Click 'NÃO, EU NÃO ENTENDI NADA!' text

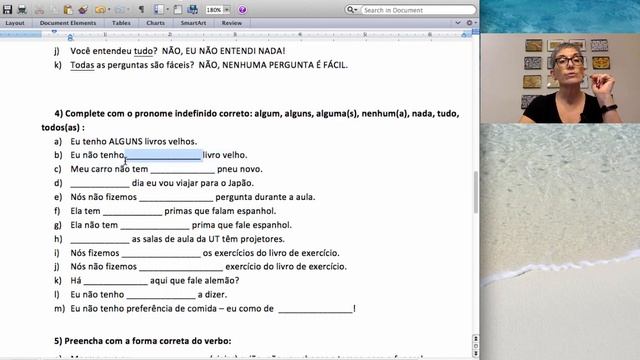(x=224, y=51)
